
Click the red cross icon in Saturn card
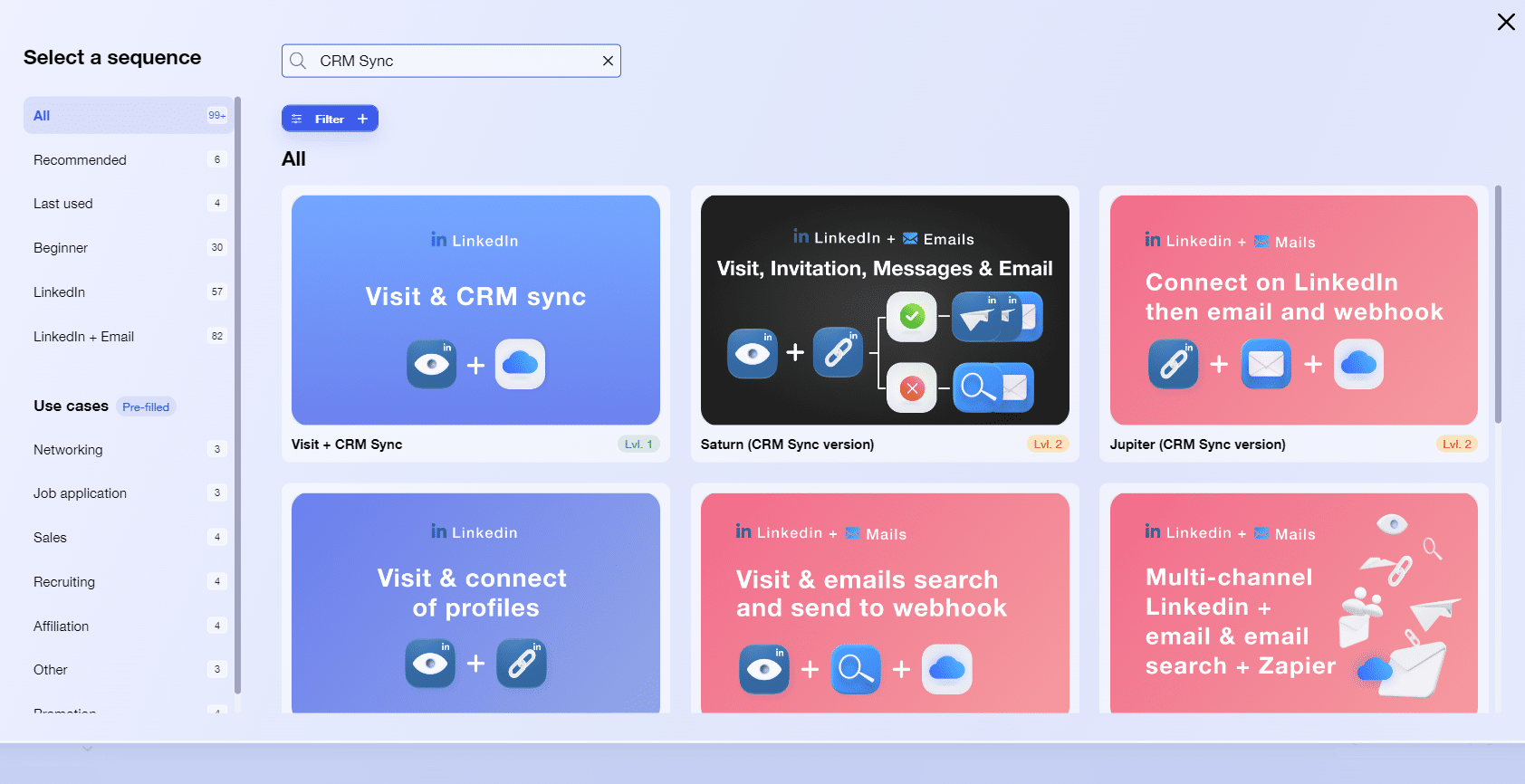[x=912, y=388]
